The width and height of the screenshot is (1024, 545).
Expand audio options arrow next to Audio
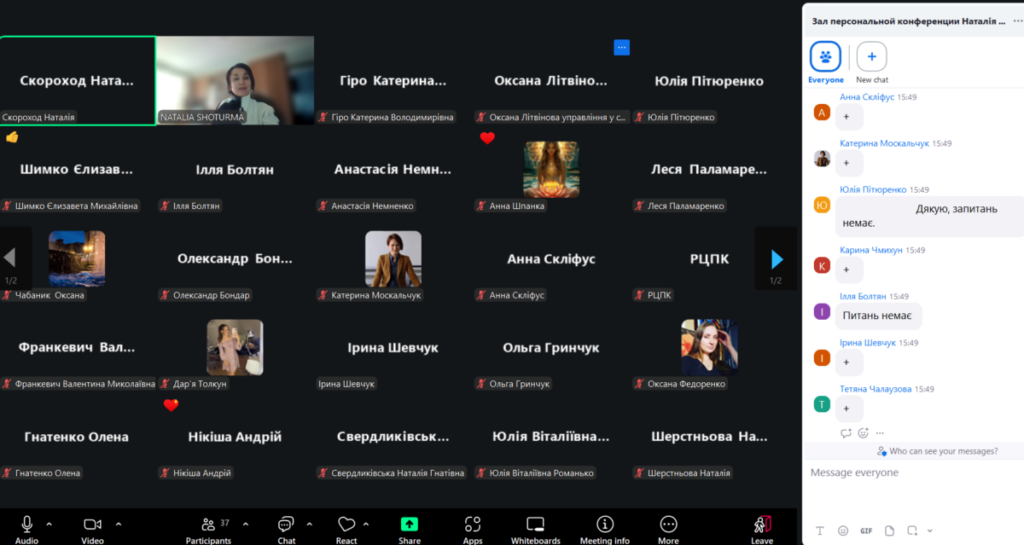pyautogui.click(x=49, y=523)
